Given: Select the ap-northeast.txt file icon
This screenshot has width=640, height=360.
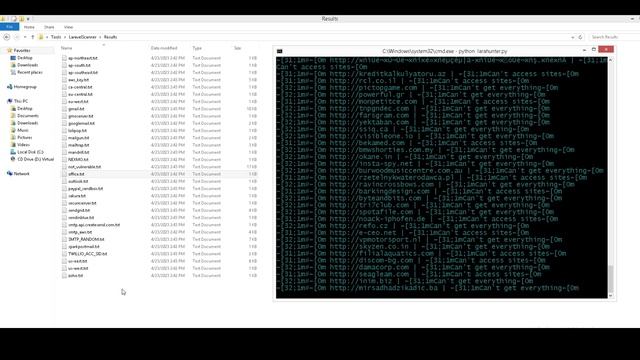Looking at the screenshot, I should point(64,58).
